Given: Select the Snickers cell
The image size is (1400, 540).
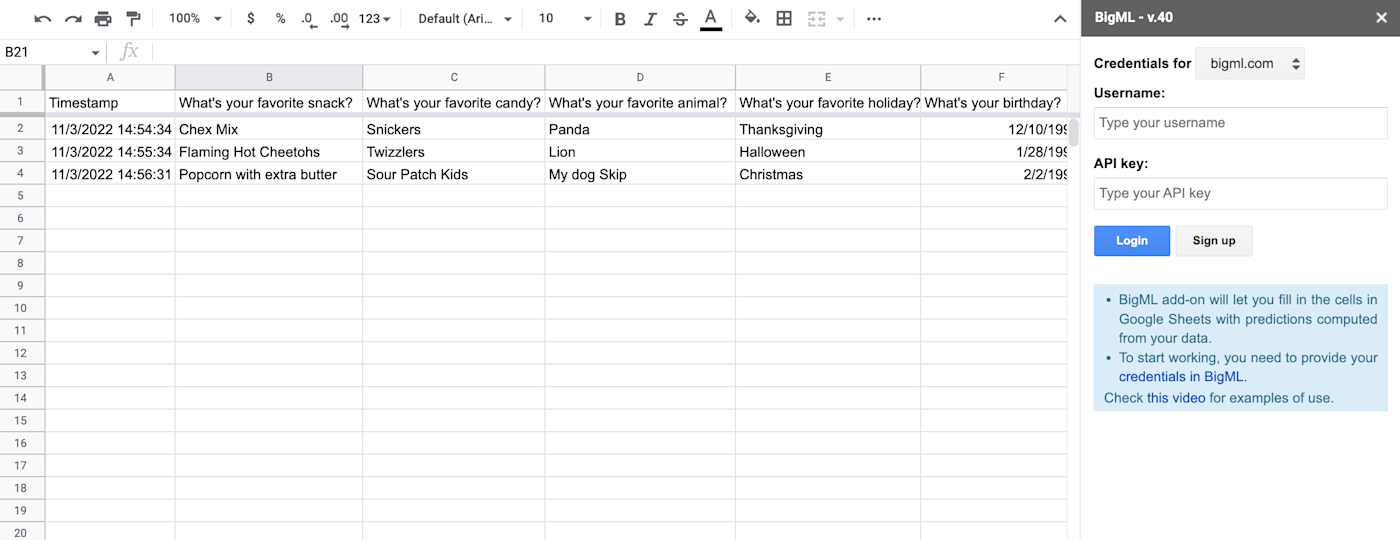Looking at the screenshot, I should 454,129.
